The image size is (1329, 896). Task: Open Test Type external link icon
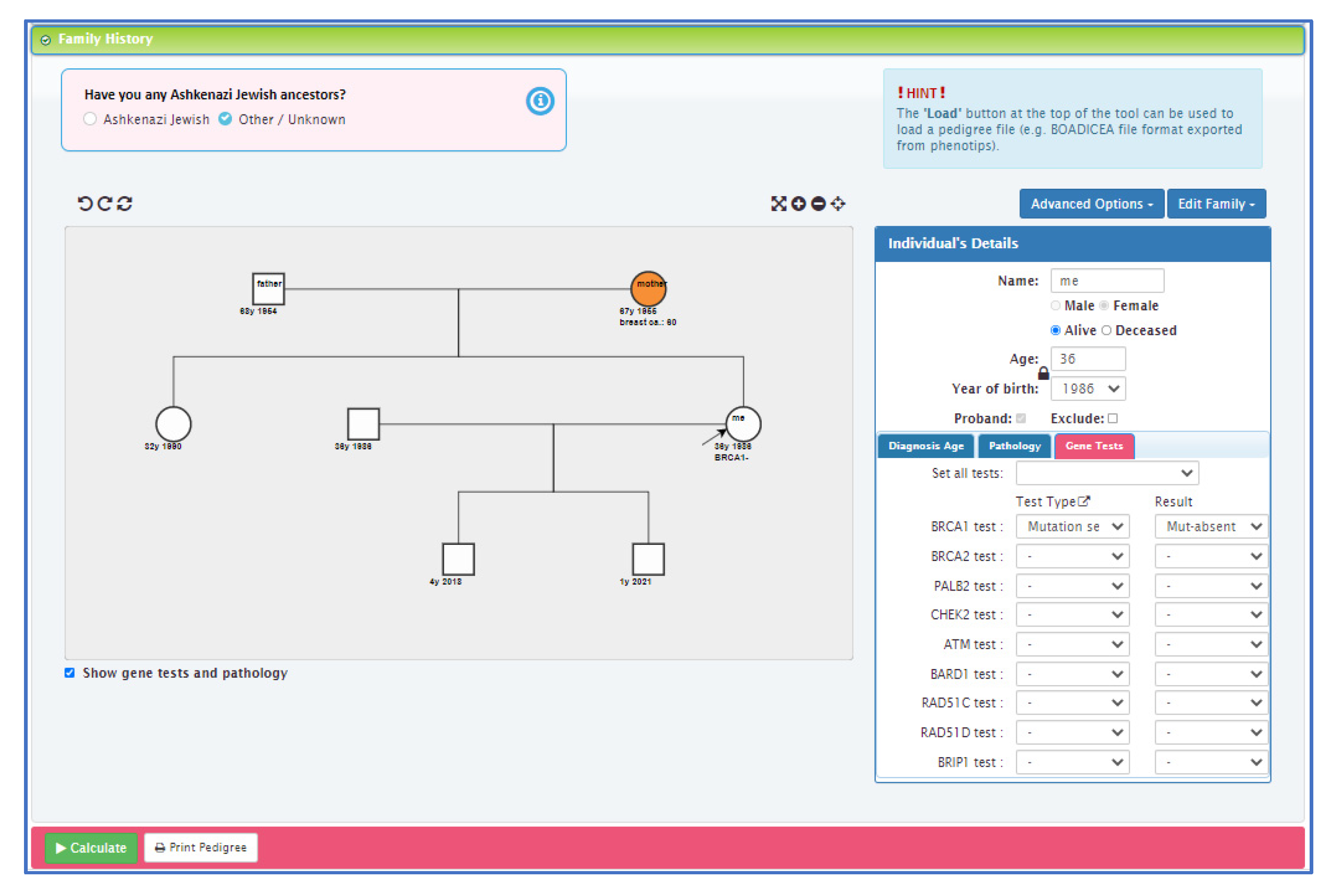[x=1083, y=501]
